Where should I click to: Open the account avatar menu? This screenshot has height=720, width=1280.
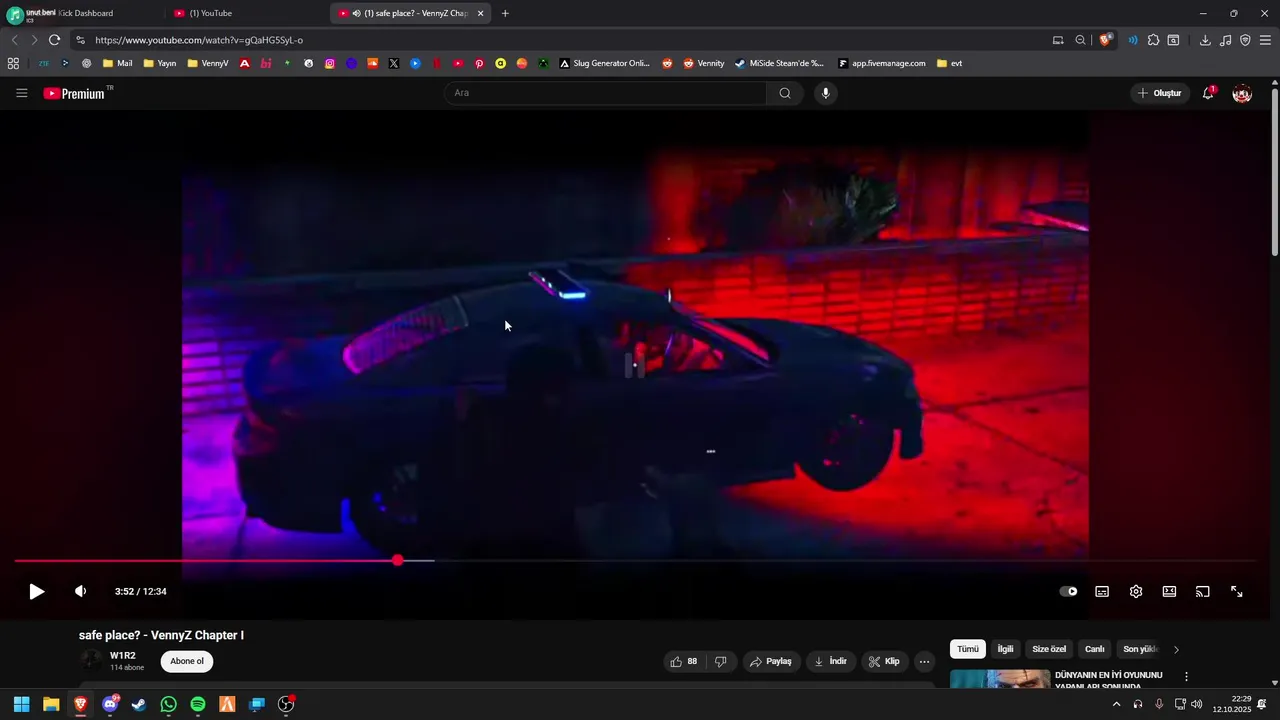(x=1242, y=93)
